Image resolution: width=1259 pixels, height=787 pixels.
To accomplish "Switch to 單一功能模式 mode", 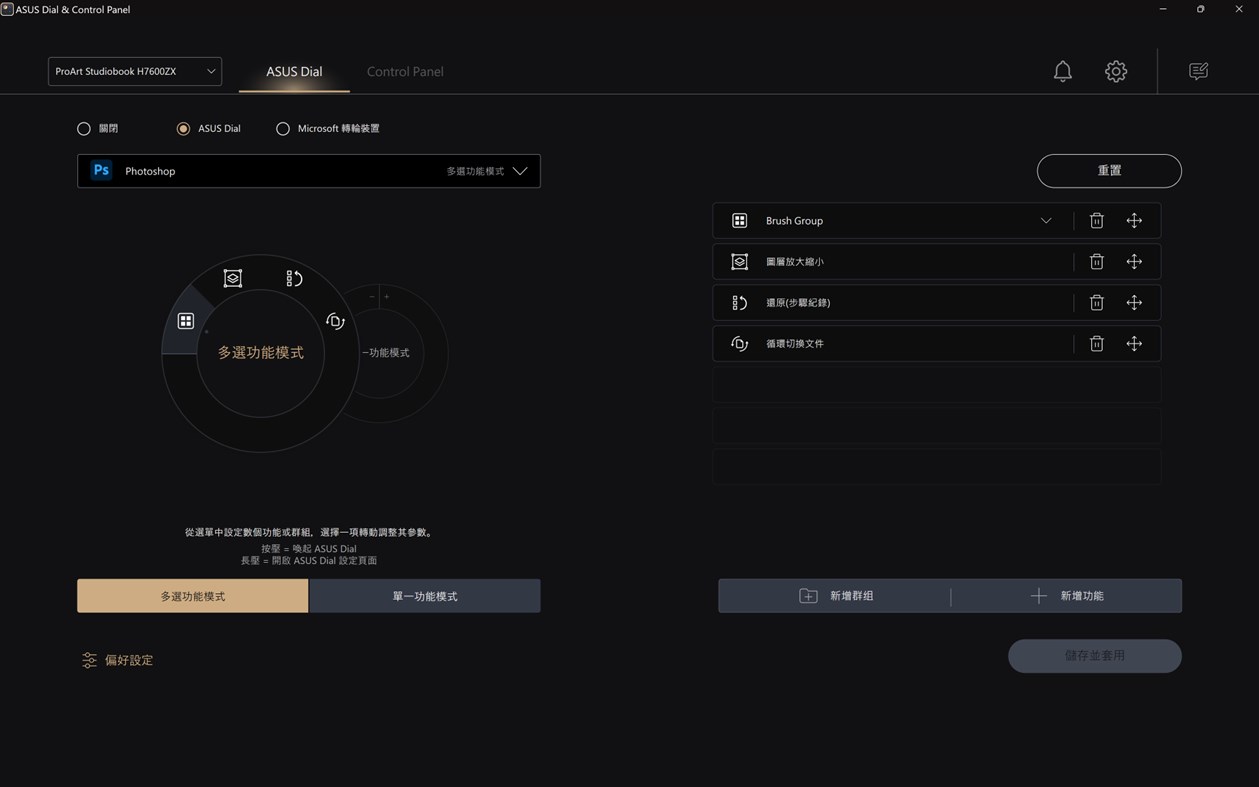I will (x=424, y=595).
